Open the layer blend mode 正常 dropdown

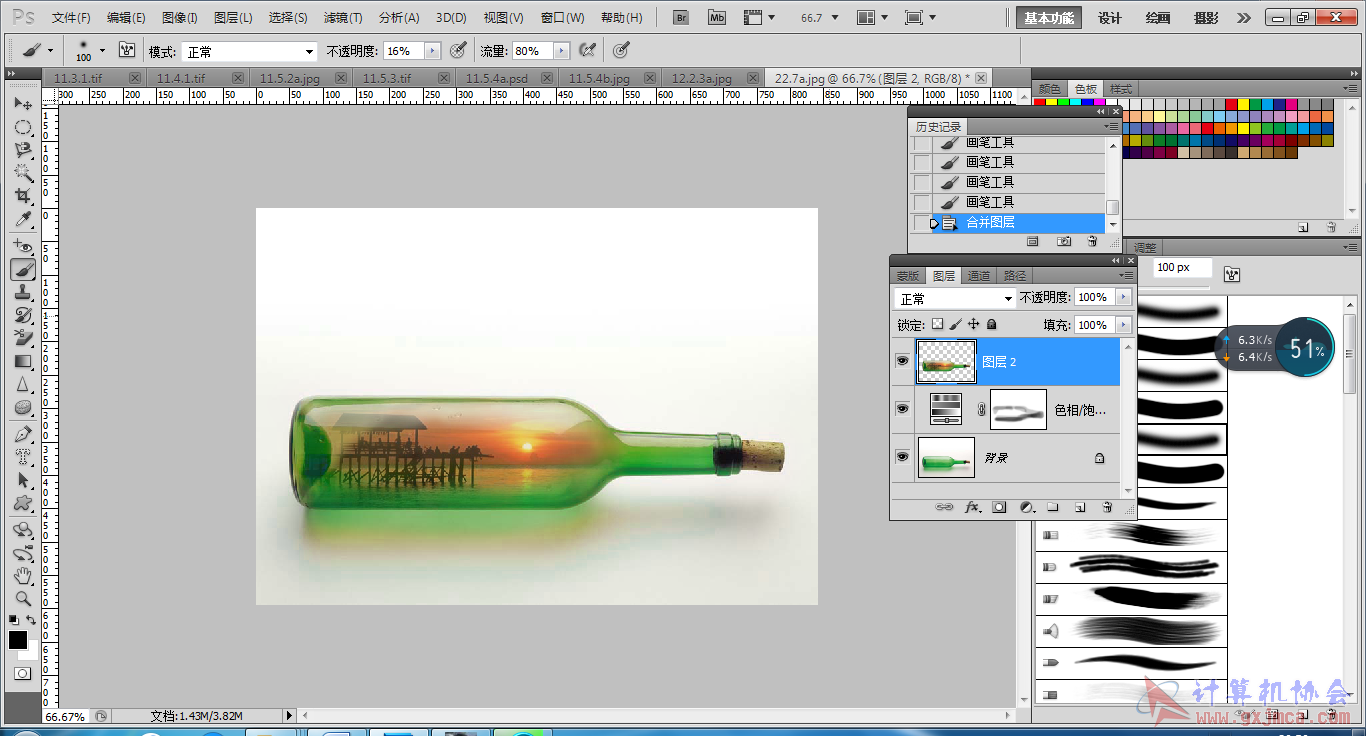tap(955, 299)
